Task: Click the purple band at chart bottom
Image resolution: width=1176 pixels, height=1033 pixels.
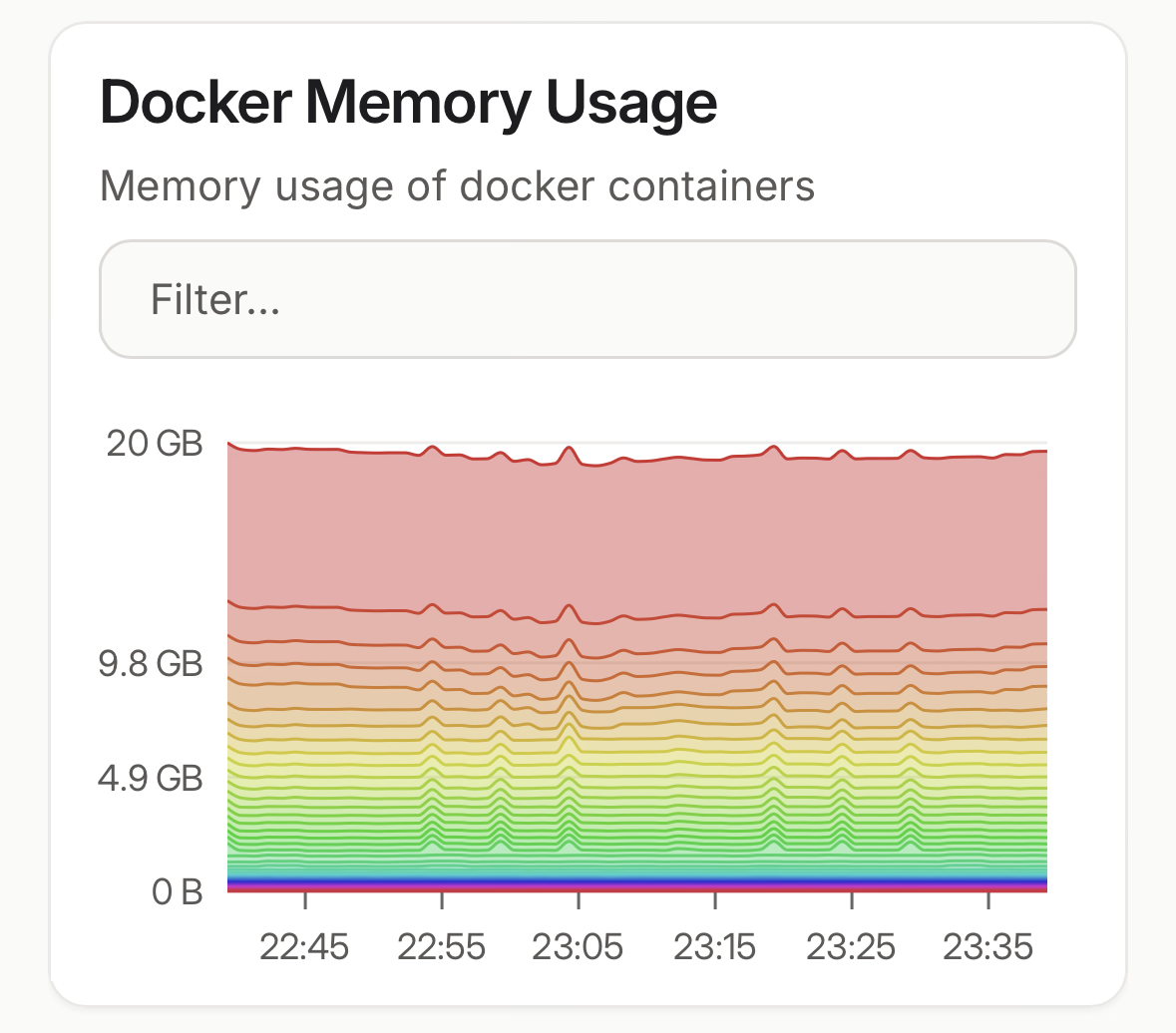Action: coord(638,882)
